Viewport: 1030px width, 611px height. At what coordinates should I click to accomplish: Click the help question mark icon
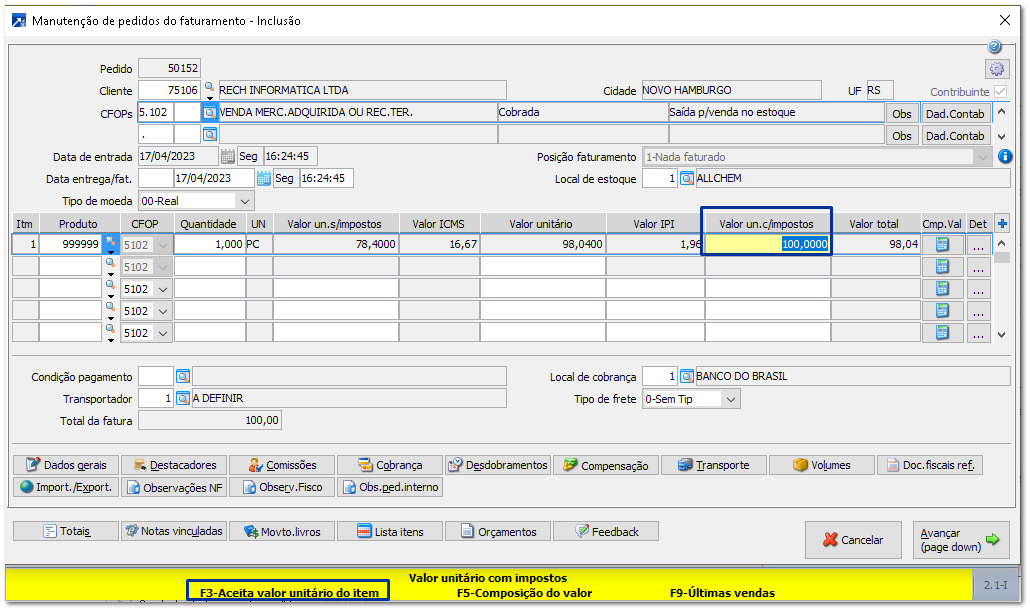point(994,47)
